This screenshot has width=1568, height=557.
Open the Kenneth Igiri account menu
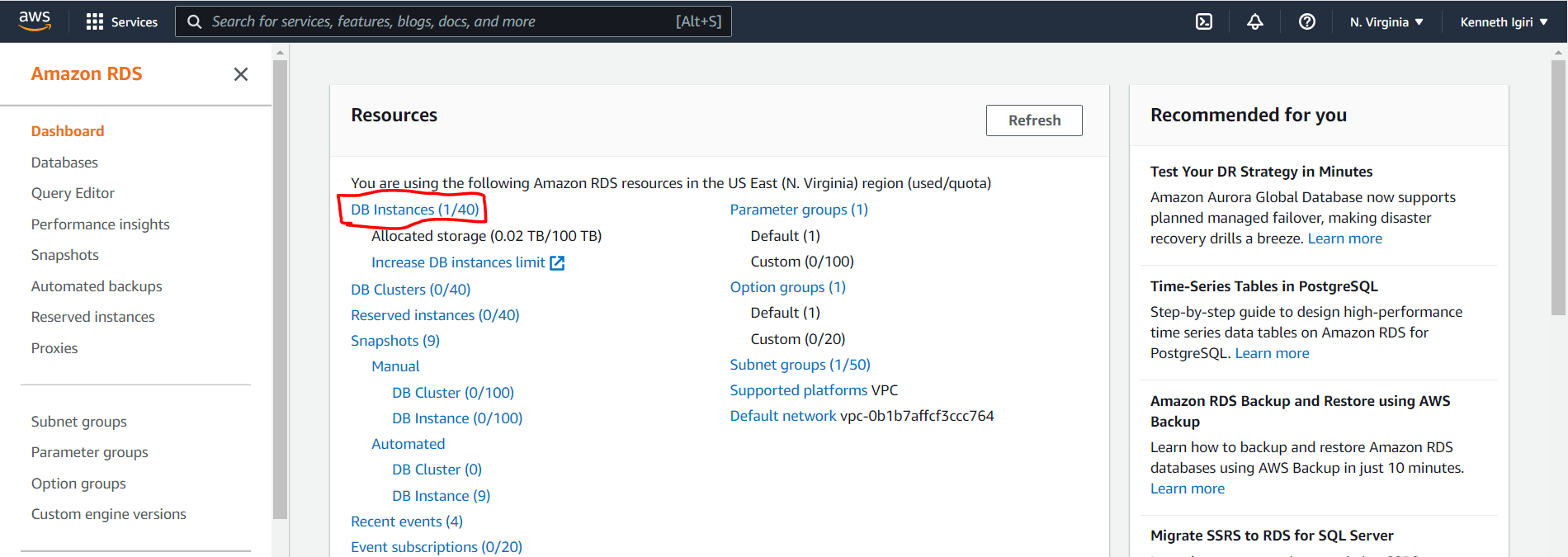click(x=1501, y=21)
